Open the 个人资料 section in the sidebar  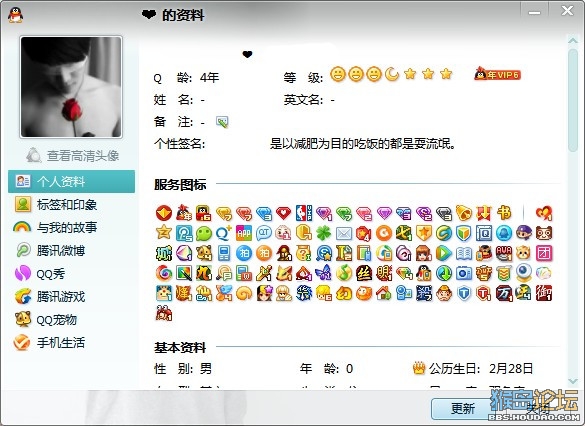(x=71, y=181)
